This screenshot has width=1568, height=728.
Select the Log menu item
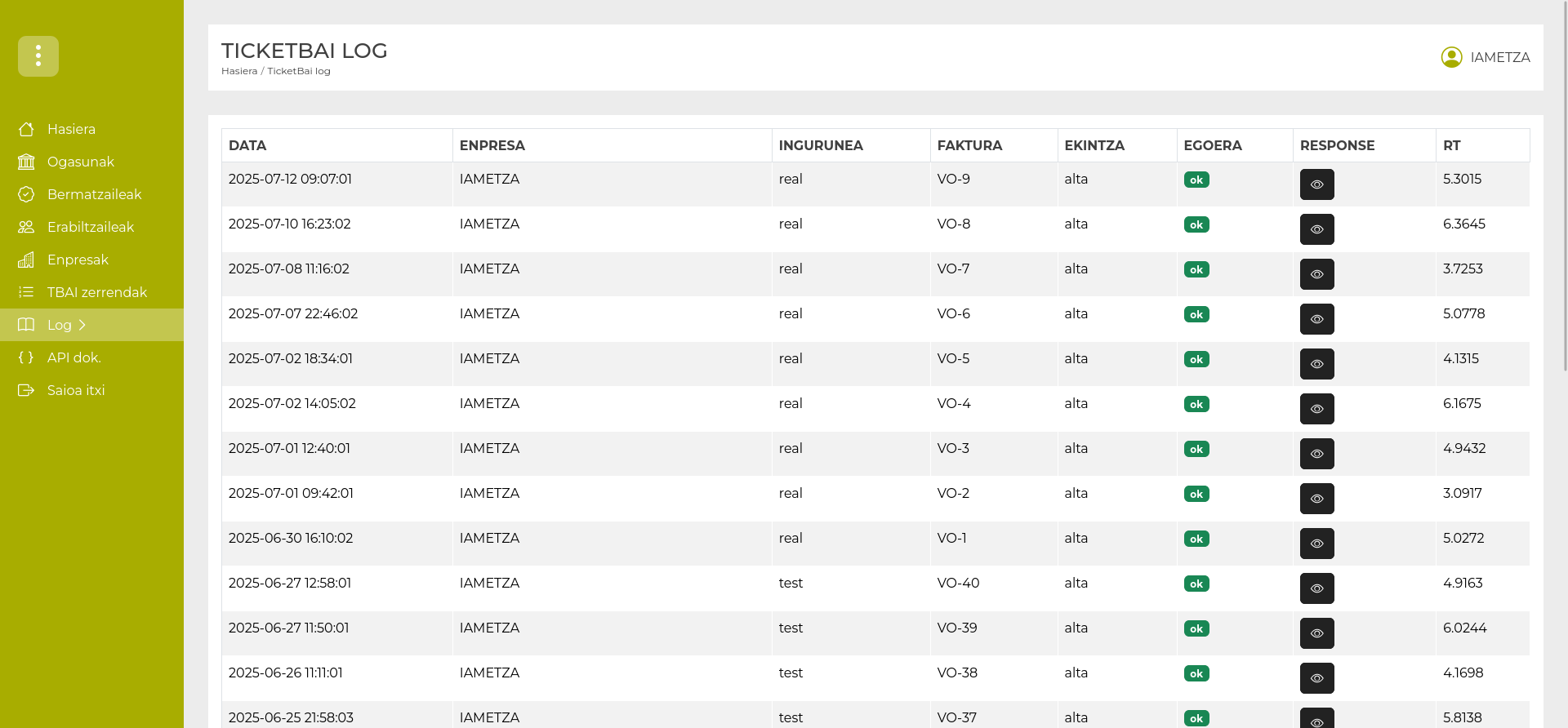[91, 325]
